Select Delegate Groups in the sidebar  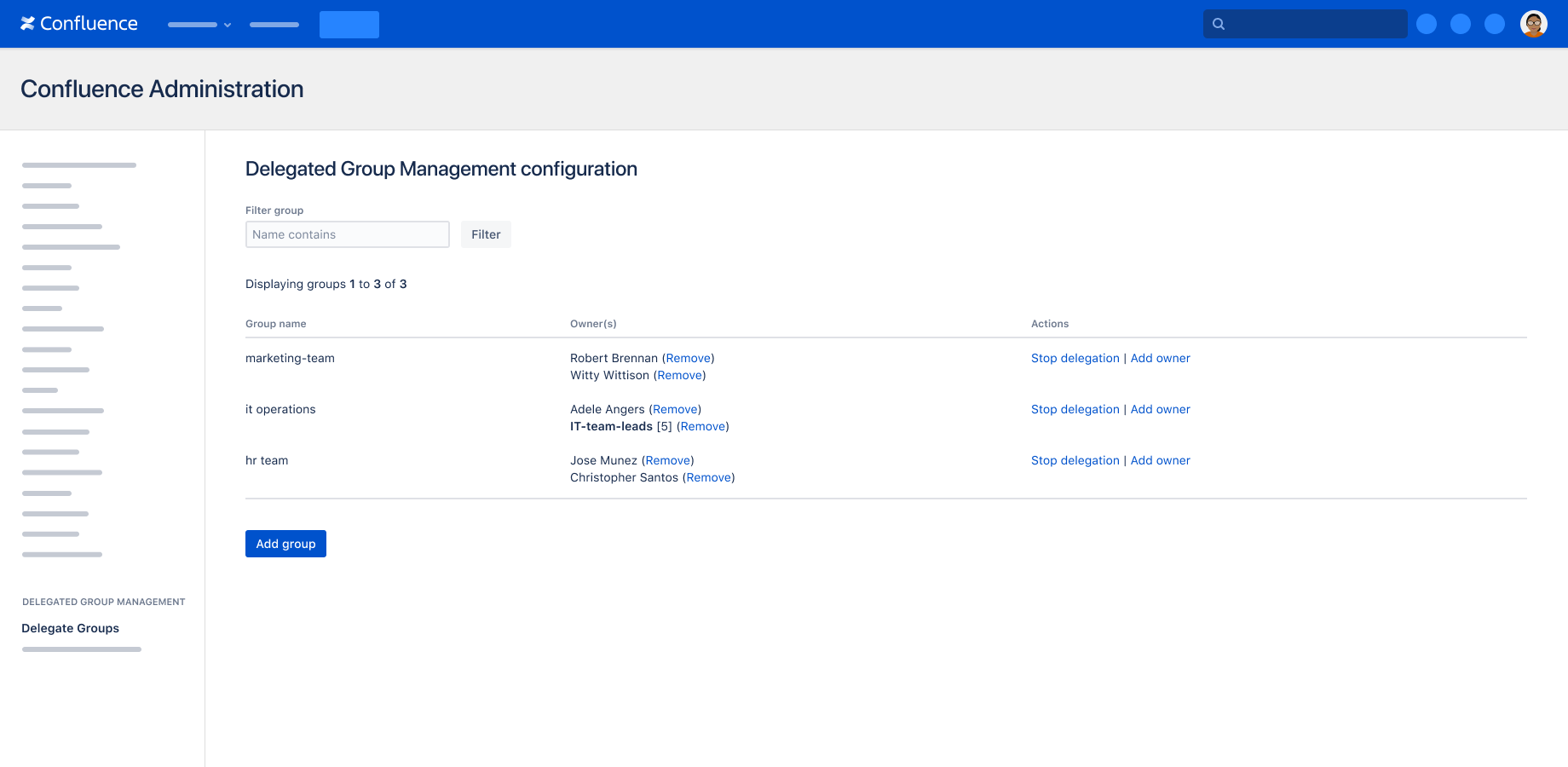click(70, 628)
